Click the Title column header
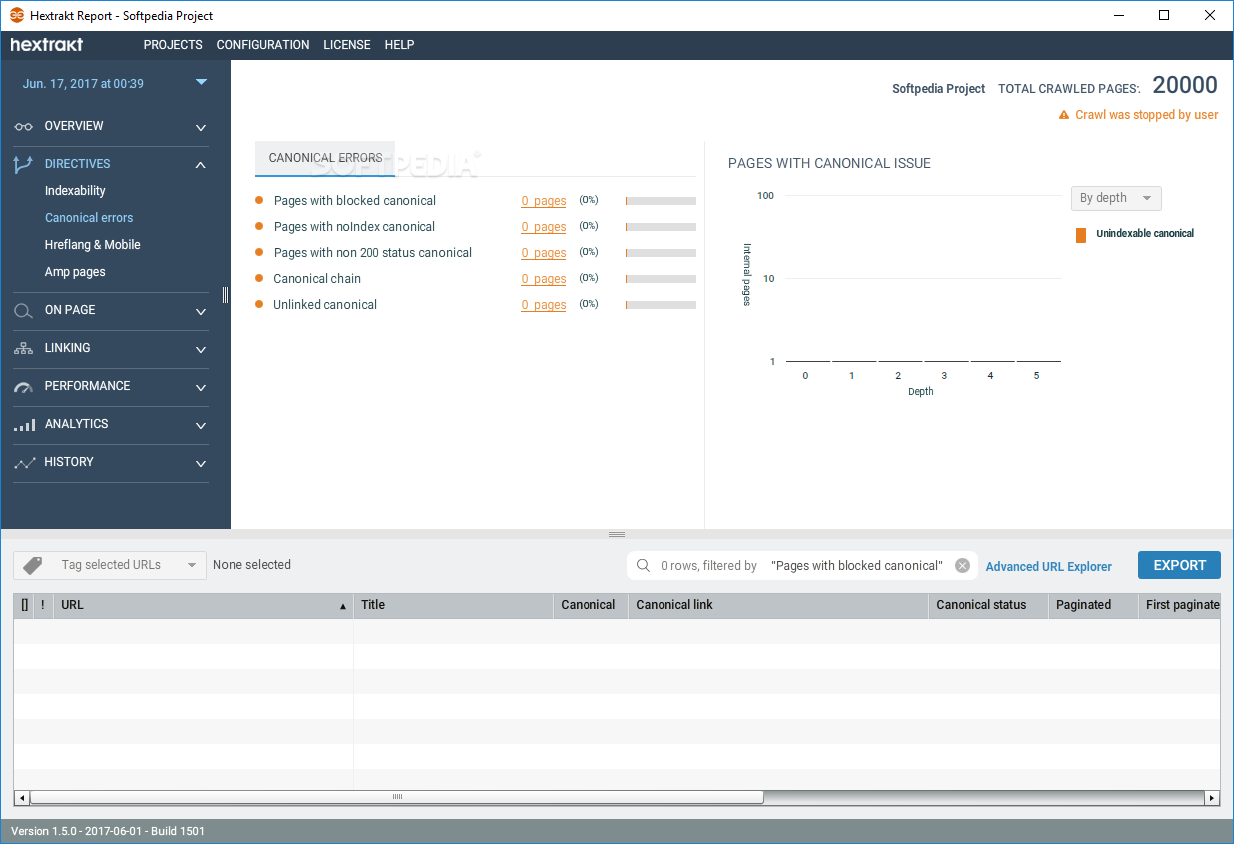Viewport: 1234px width, 844px height. point(453,605)
